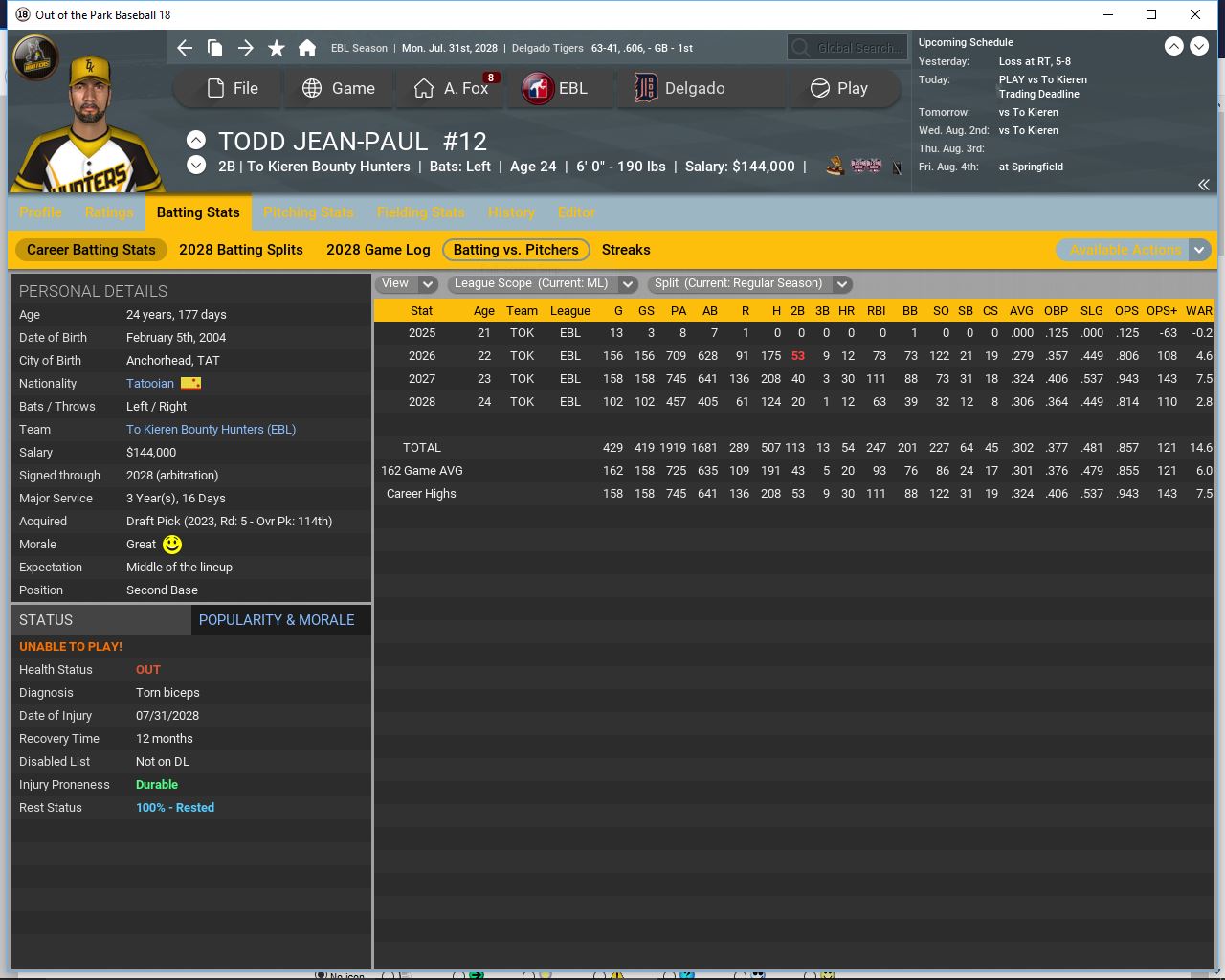This screenshot has width=1225, height=980.
Task: Collapse the upcoming schedule panel
Action: point(1203,185)
